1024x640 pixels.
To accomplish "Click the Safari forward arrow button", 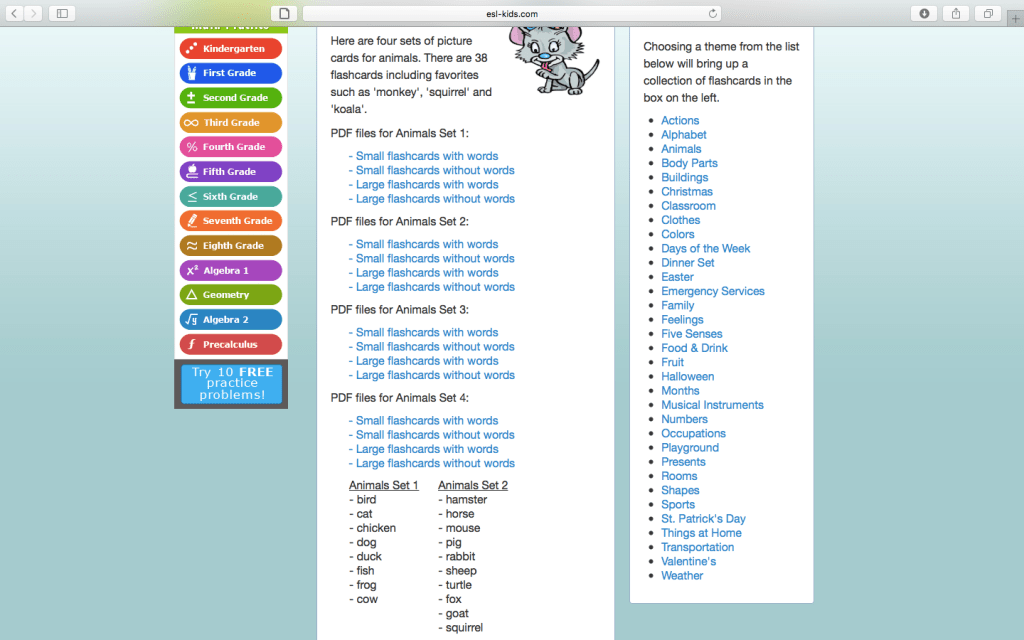I will (x=34, y=13).
